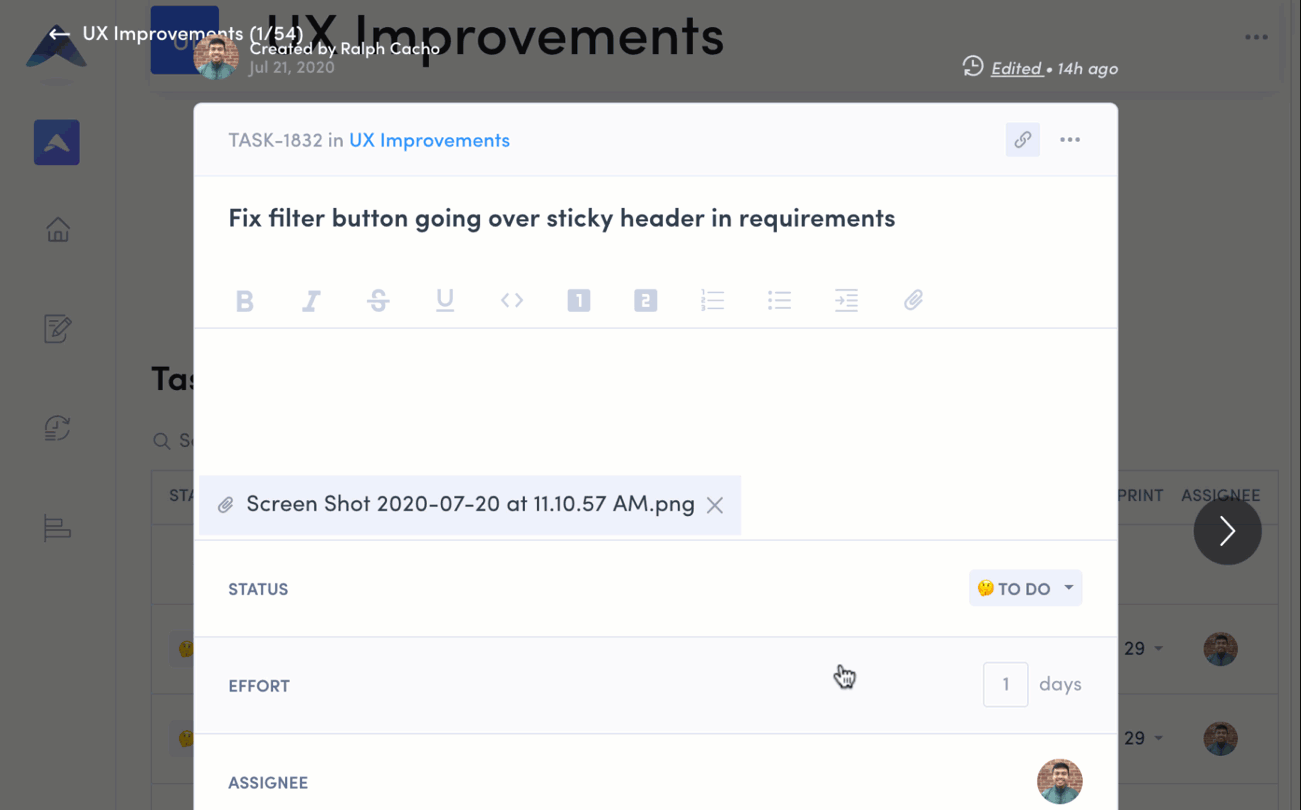Copy task link with link icon
Screen dimensions: 1301x810
tap(1023, 140)
